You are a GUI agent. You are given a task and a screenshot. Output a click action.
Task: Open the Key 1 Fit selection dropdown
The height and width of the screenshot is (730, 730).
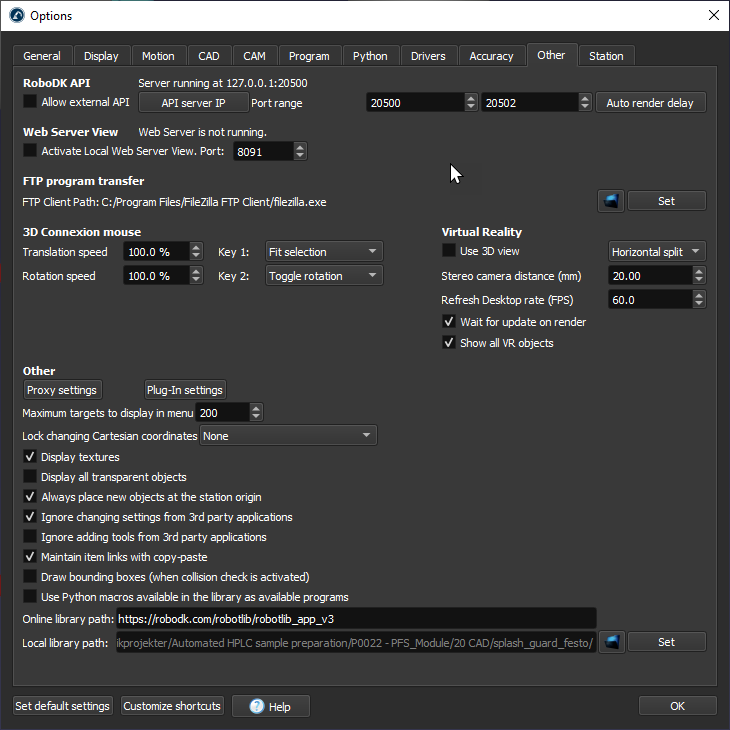click(x=323, y=252)
